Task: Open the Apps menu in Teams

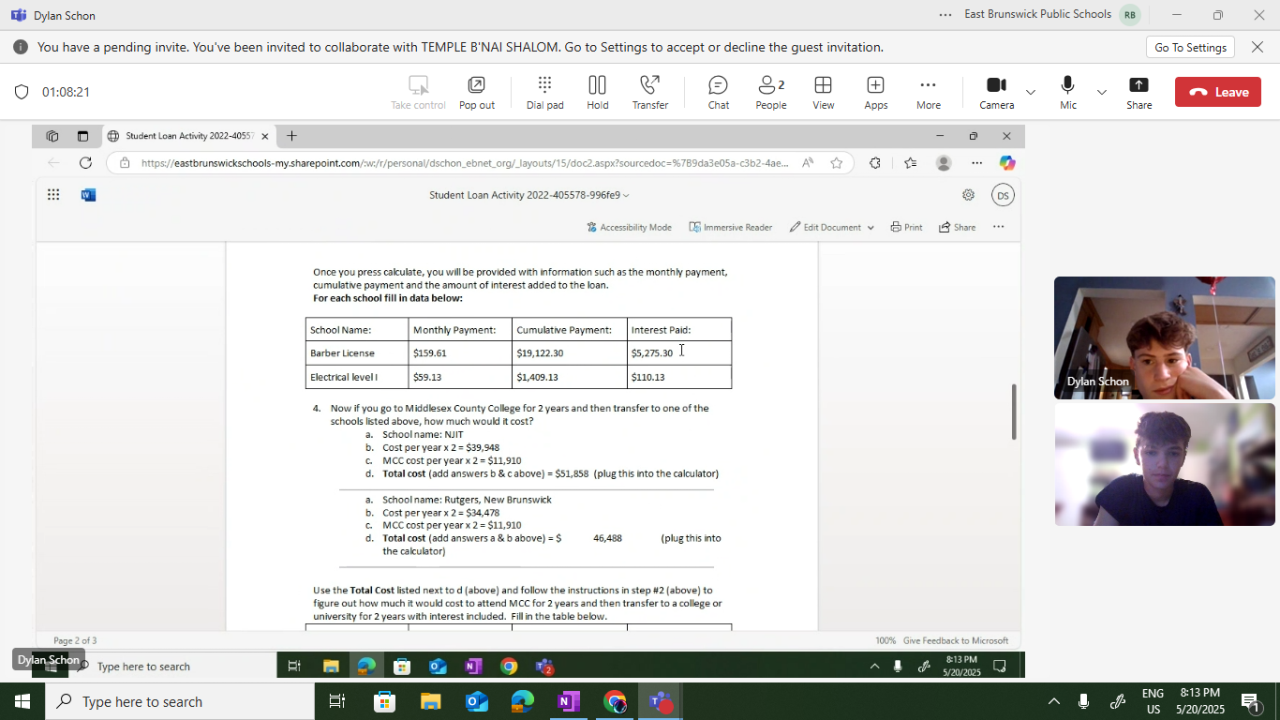Action: tap(875, 92)
